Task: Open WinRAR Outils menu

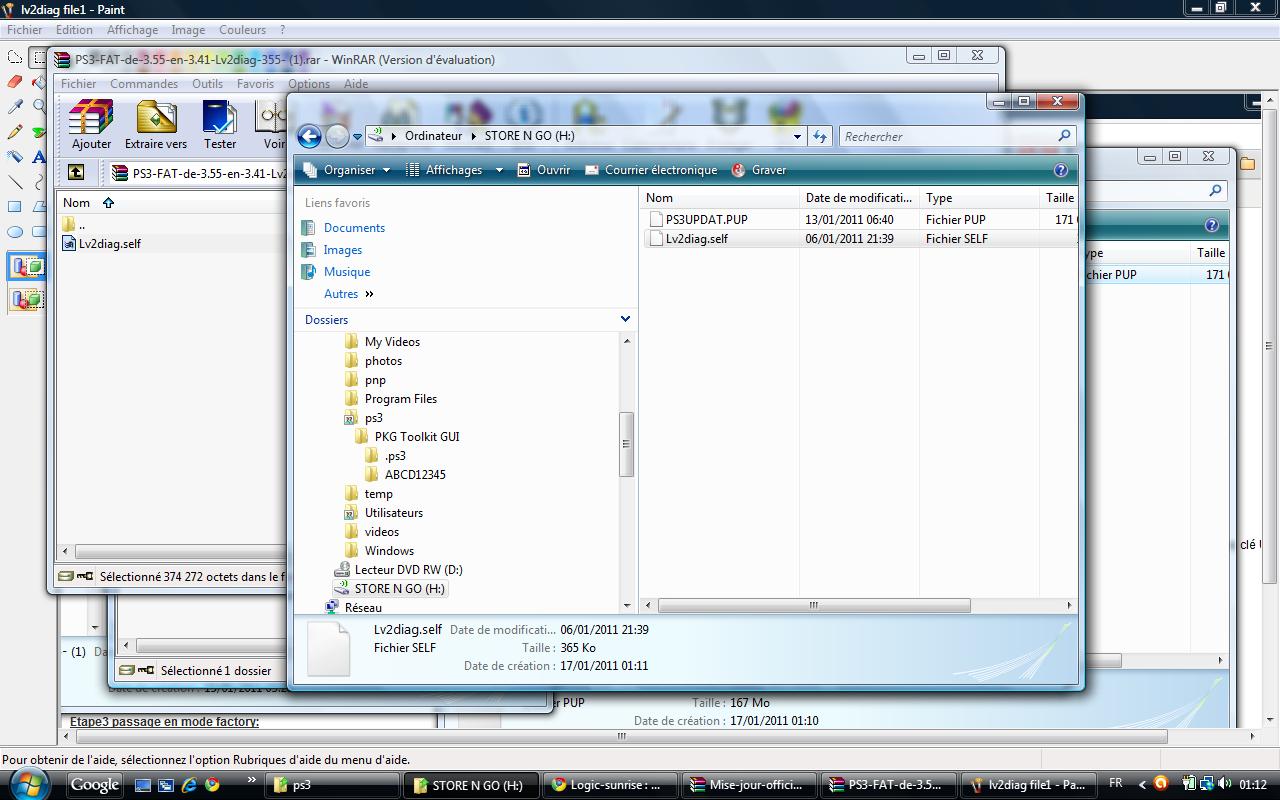Action: 208,84
